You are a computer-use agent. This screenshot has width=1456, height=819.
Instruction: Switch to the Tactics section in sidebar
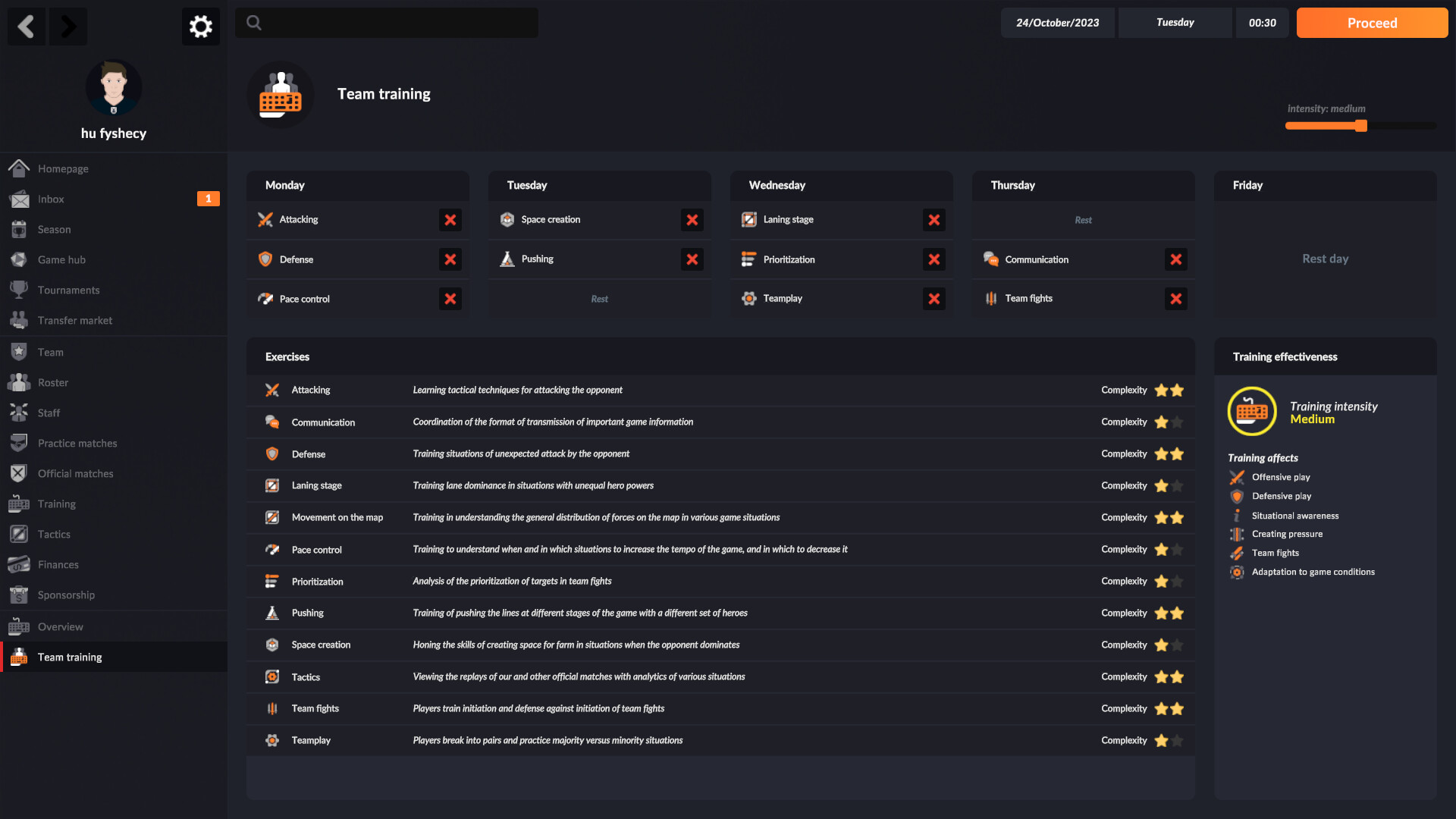pyautogui.click(x=53, y=534)
